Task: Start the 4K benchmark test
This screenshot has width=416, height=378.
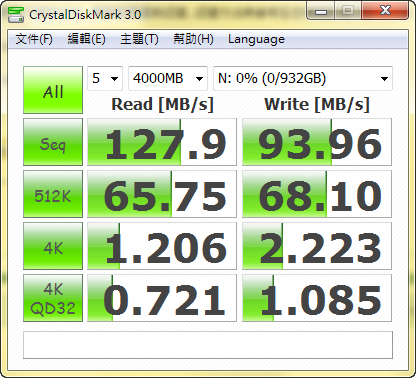Action: pos(53,246)
